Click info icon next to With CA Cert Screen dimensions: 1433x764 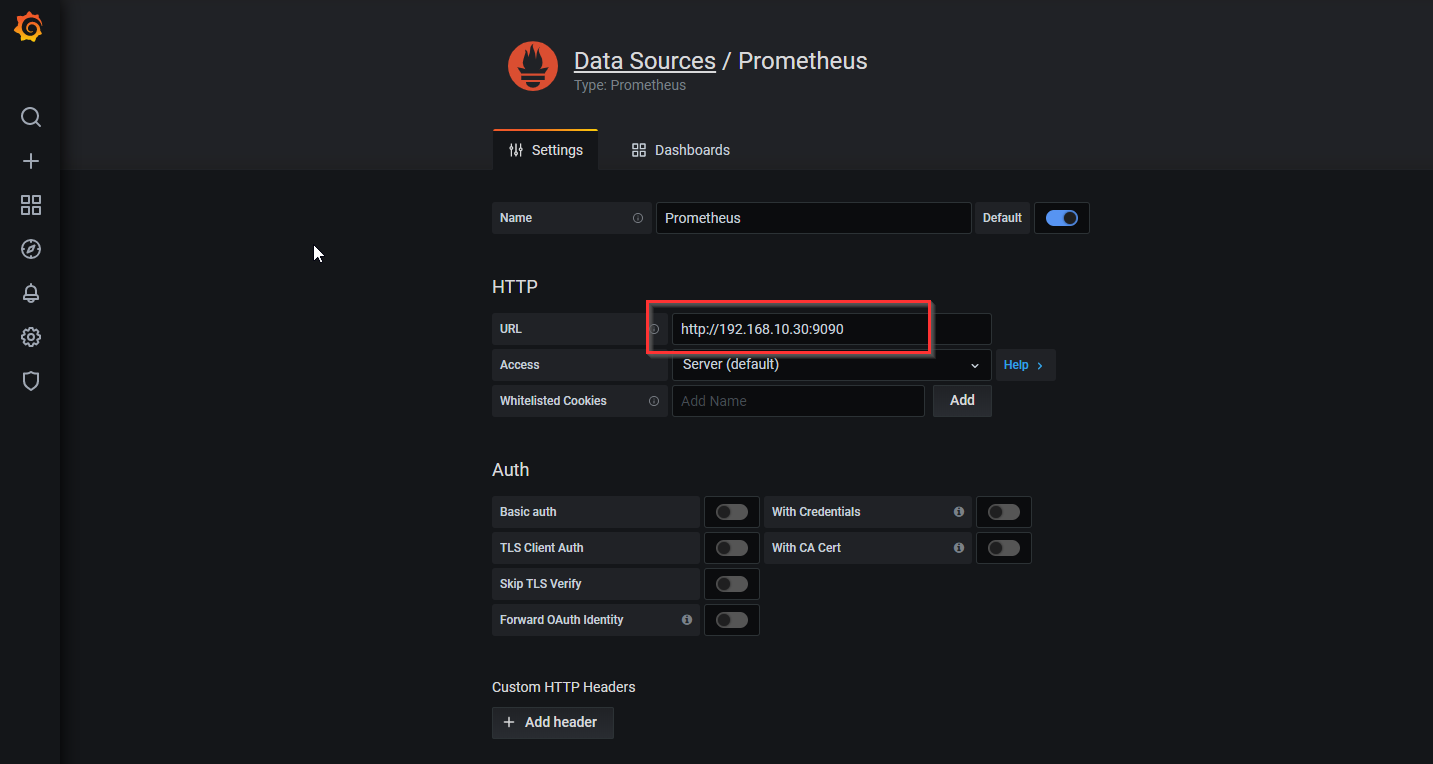(959, 548)
